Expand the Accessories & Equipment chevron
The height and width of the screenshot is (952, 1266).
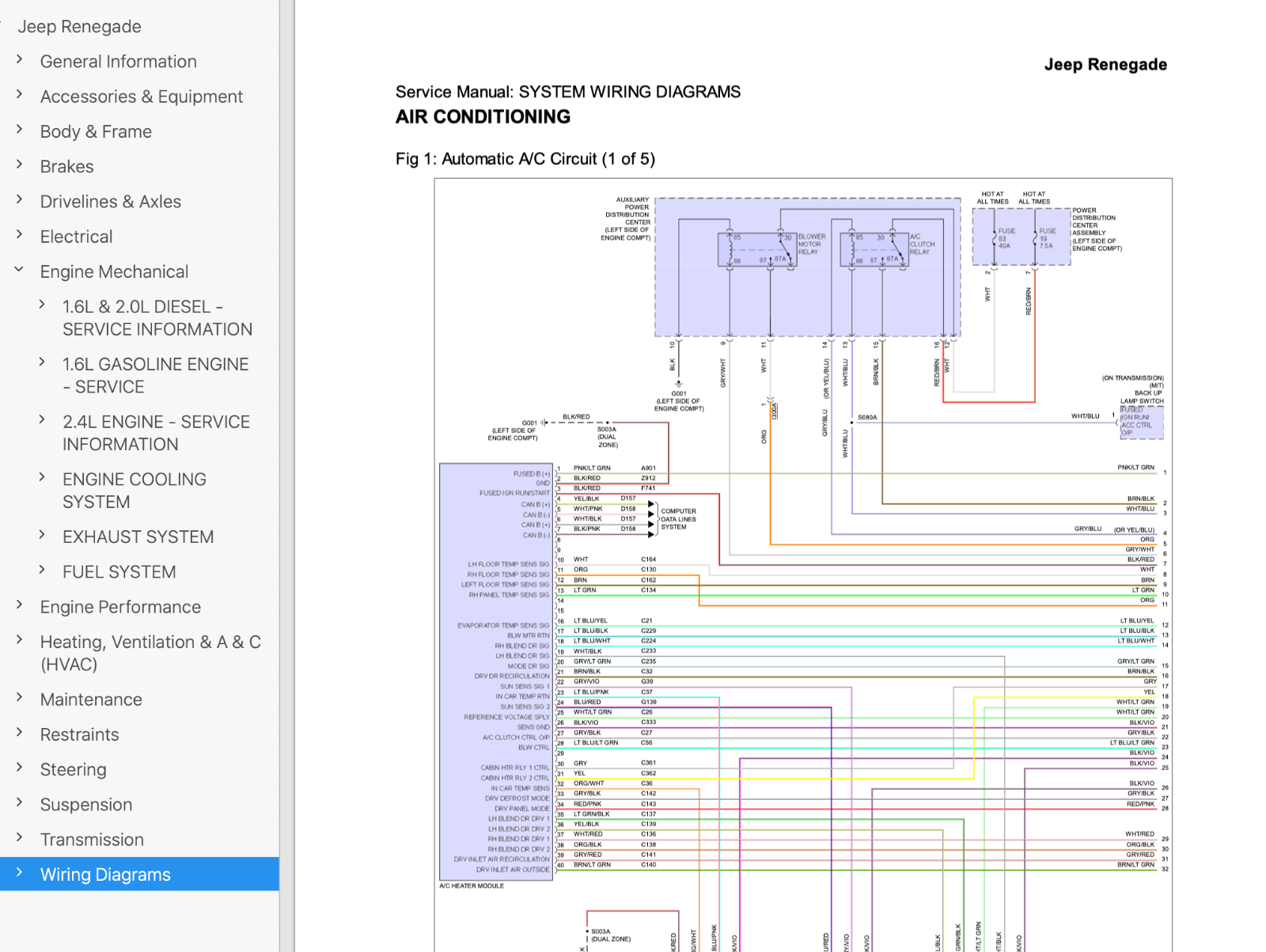click(x=20, y=95)
